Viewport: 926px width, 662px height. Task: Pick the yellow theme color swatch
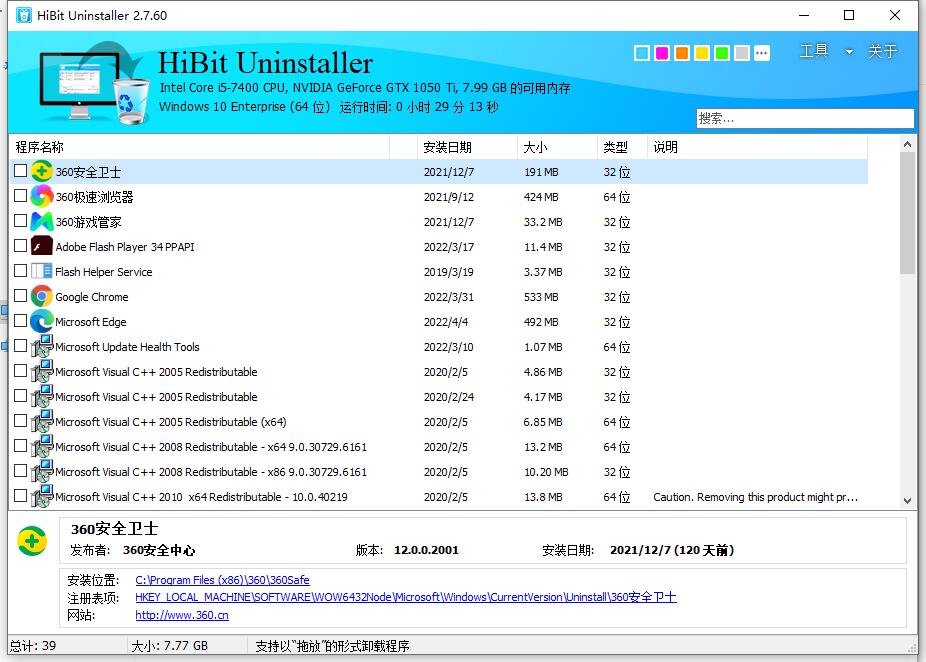point(702,53)
